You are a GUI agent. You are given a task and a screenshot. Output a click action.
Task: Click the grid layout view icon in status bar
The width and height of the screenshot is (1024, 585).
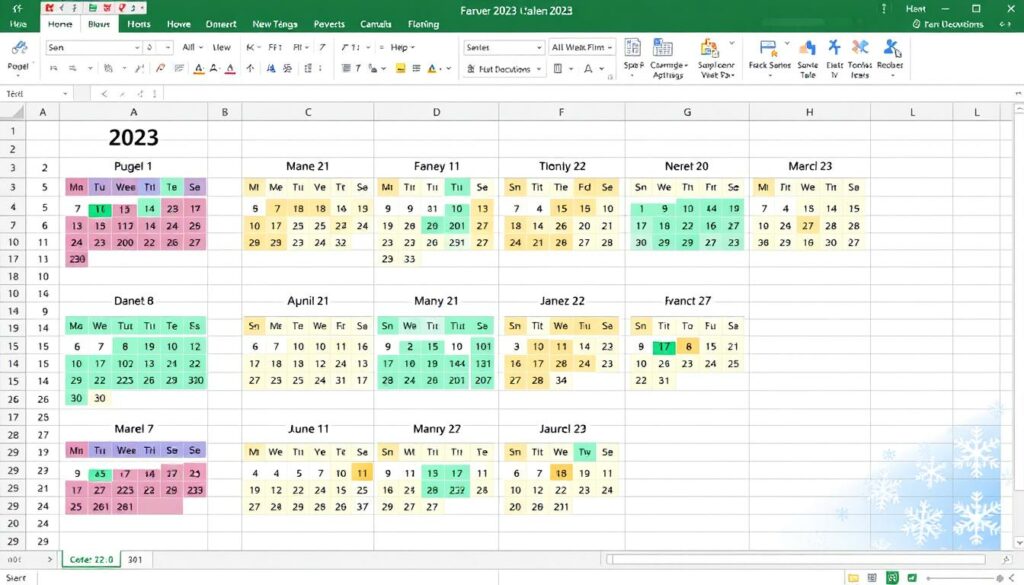(x=872, y=578)
